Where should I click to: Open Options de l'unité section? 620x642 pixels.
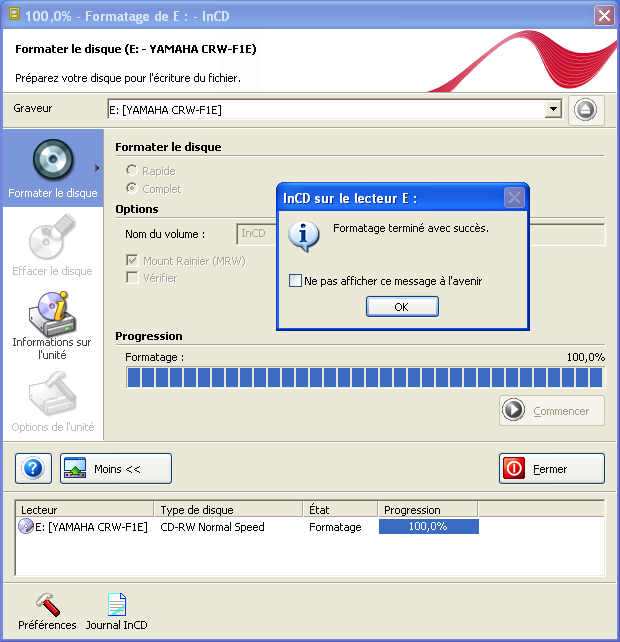53,402
